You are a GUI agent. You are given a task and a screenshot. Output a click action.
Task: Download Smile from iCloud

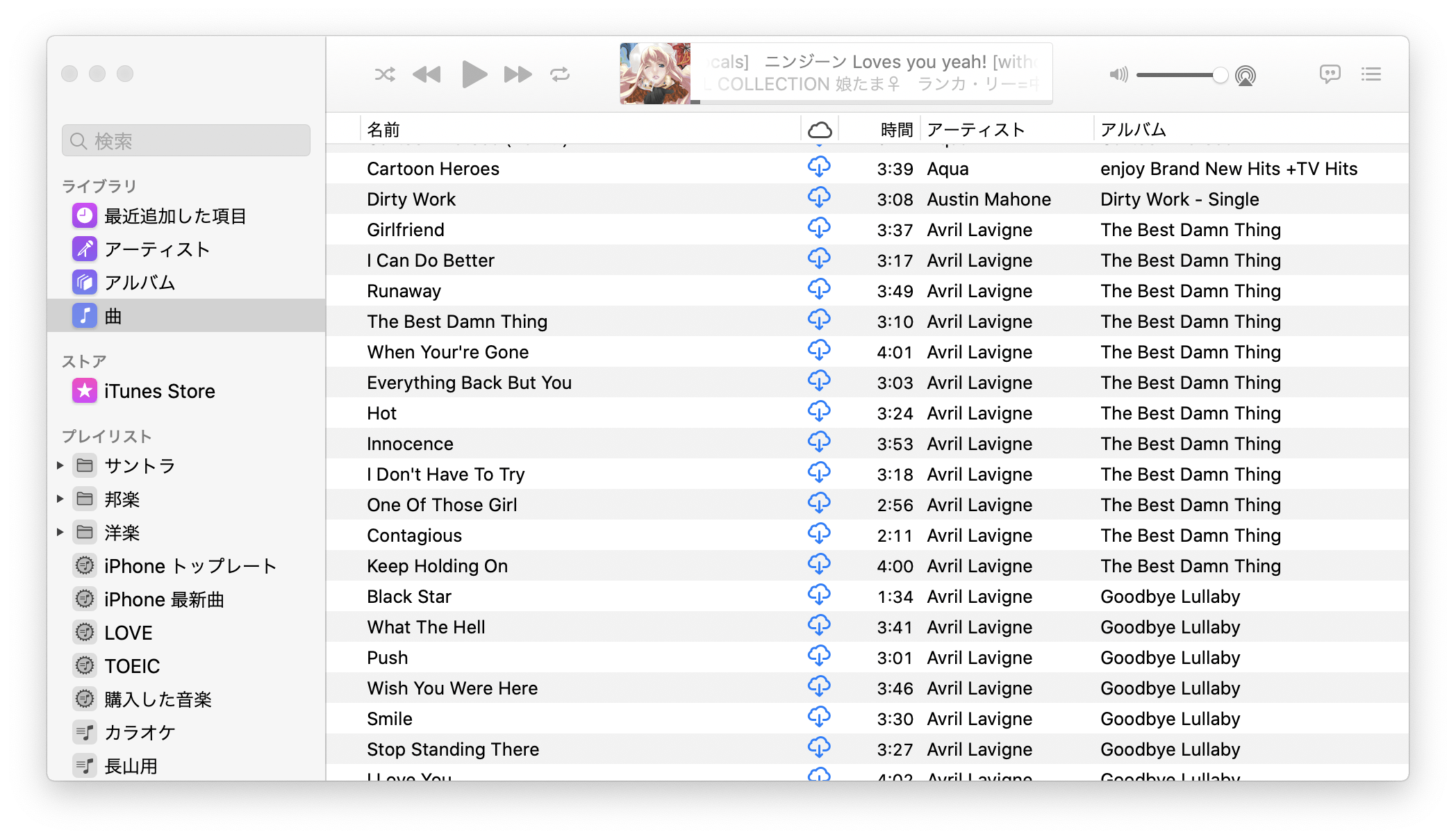(819, 717)
